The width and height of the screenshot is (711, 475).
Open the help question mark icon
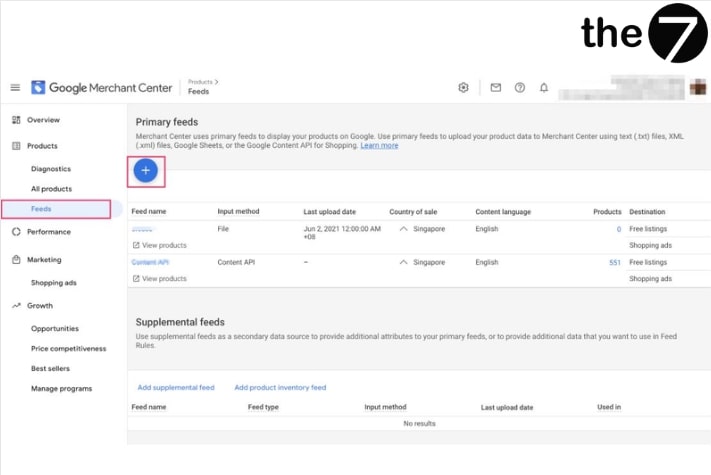point(520,87)
